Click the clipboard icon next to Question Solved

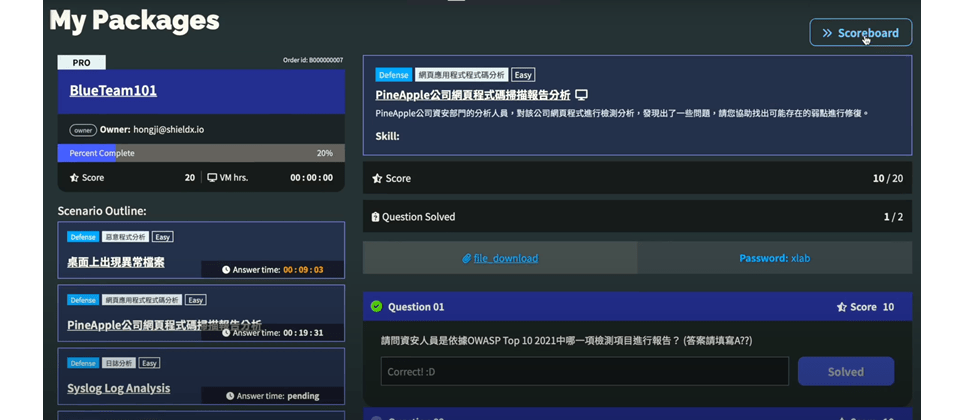coord(376,217)
